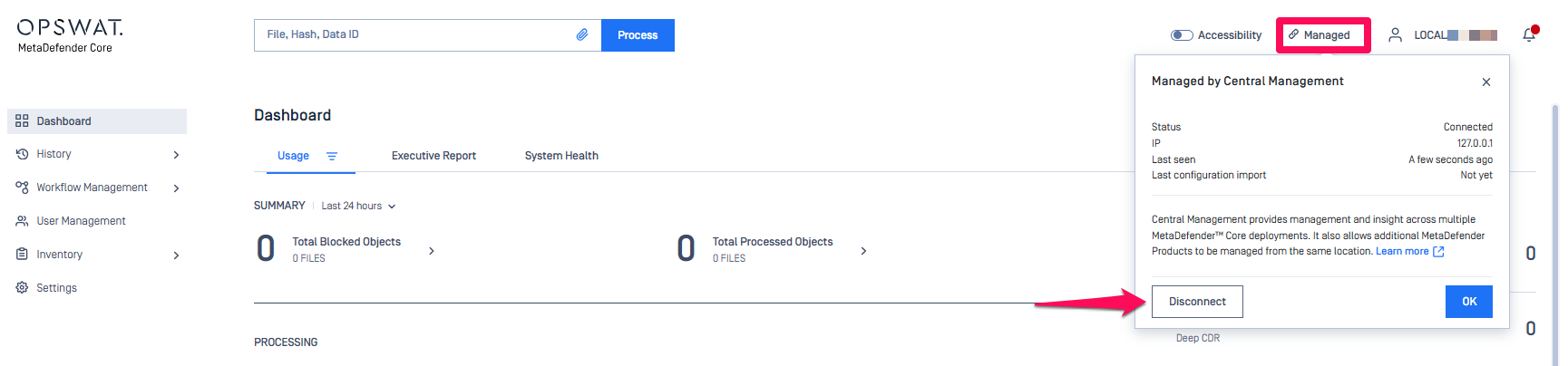1568x366 pixels.
Task: Toggle the Accessibility switch
Action: (1182, 35)
